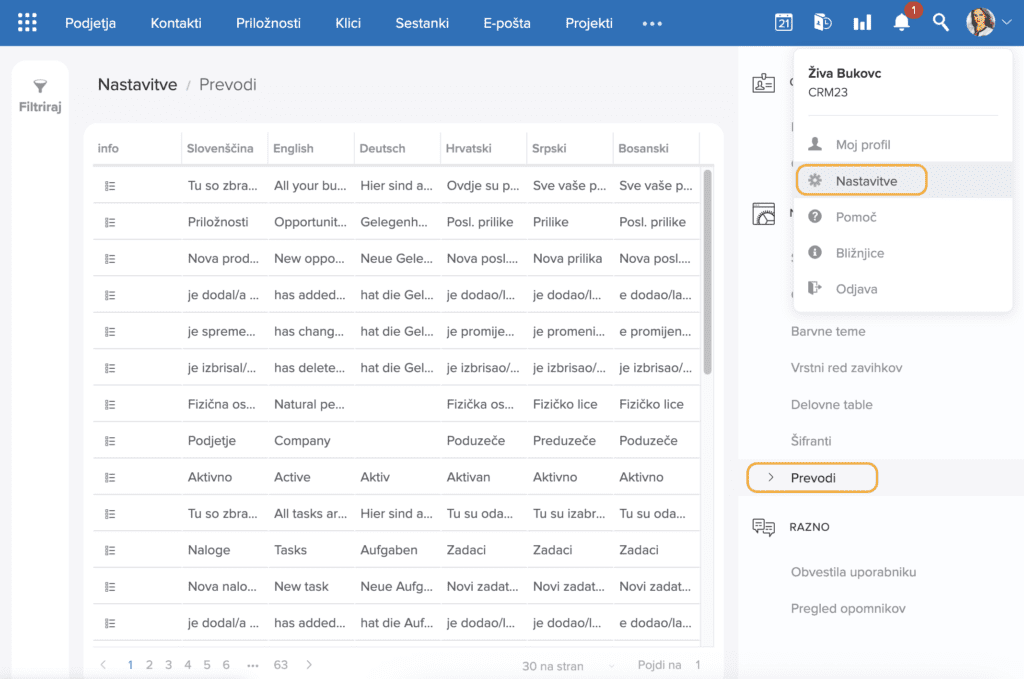
Task: Open the '30 na stran' page size dropdown
Action: click(x=568, y=665)
